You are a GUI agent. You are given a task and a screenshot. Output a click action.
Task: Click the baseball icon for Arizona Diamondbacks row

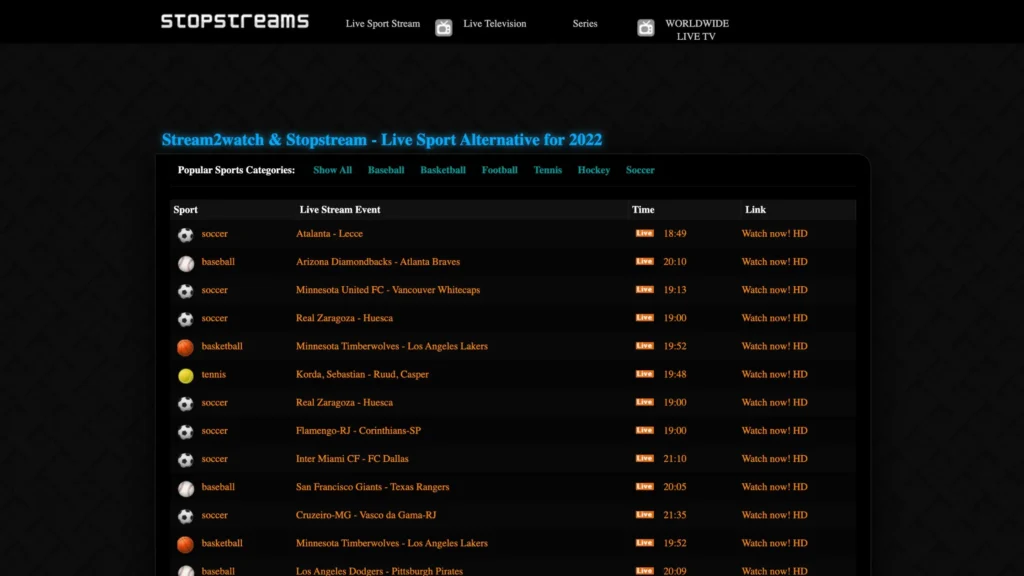185,262
